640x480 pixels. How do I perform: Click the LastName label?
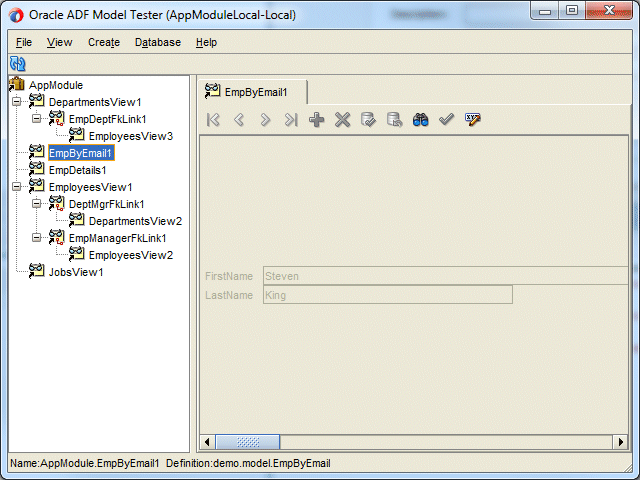(229, 295)
